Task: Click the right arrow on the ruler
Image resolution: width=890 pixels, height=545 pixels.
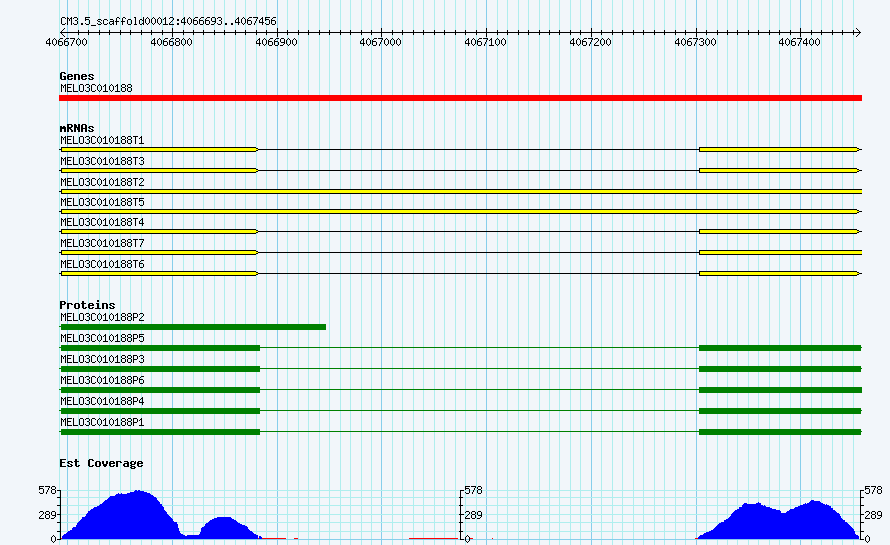Action: click(x=858, y=32)
